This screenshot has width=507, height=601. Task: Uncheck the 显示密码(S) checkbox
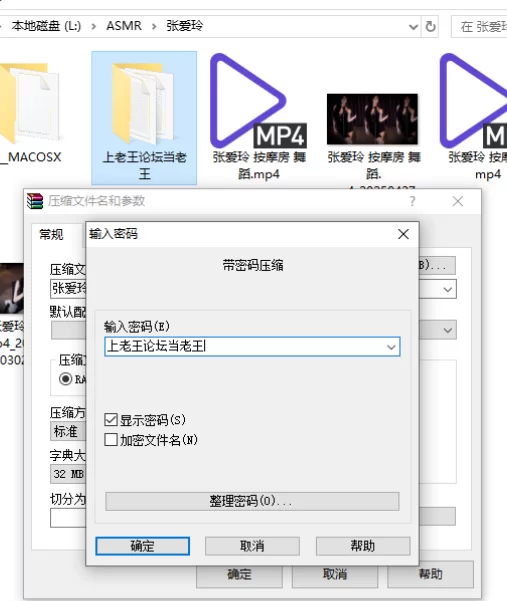click(x=111, y=420)
